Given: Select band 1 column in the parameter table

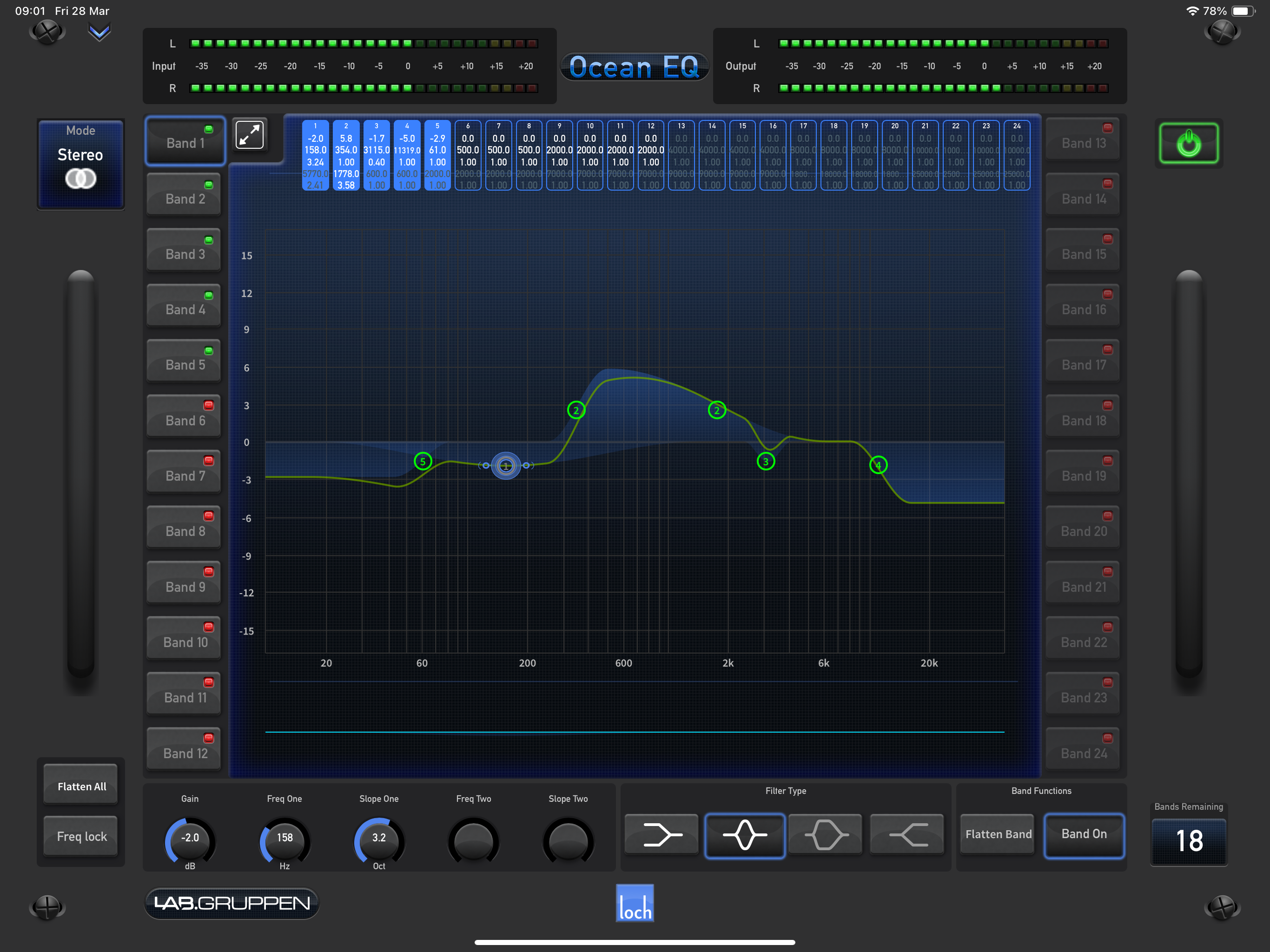Looking at the screenshot, I should click(315, 155).
